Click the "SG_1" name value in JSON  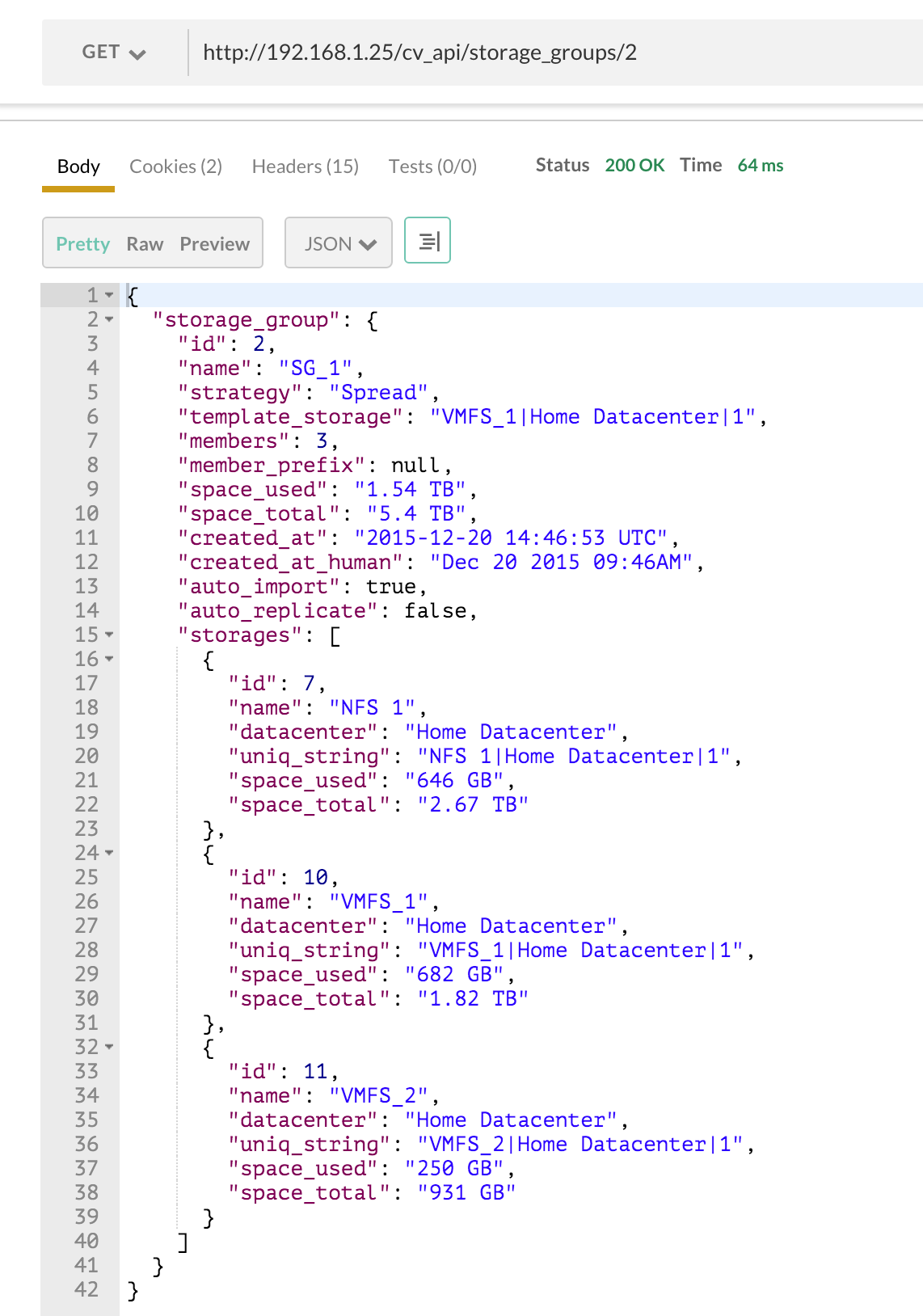click(315, 369)
